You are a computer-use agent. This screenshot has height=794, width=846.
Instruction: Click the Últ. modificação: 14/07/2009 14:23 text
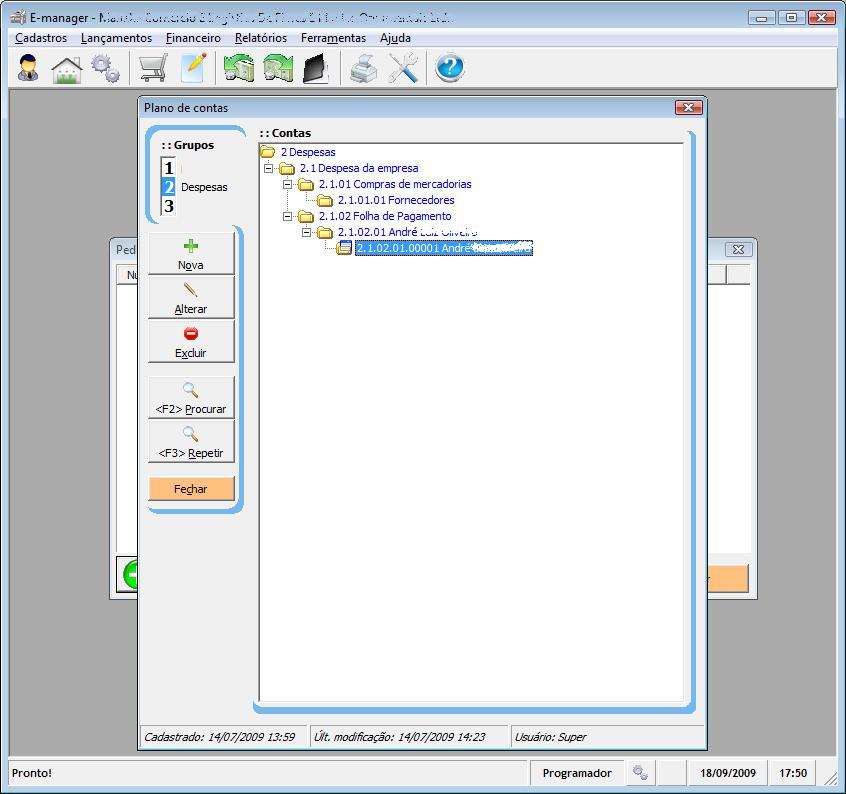399,737
